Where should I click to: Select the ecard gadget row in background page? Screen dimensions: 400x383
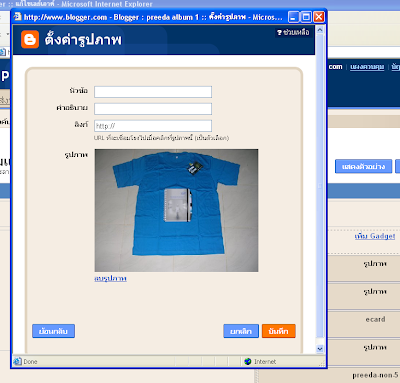[364, 319]
